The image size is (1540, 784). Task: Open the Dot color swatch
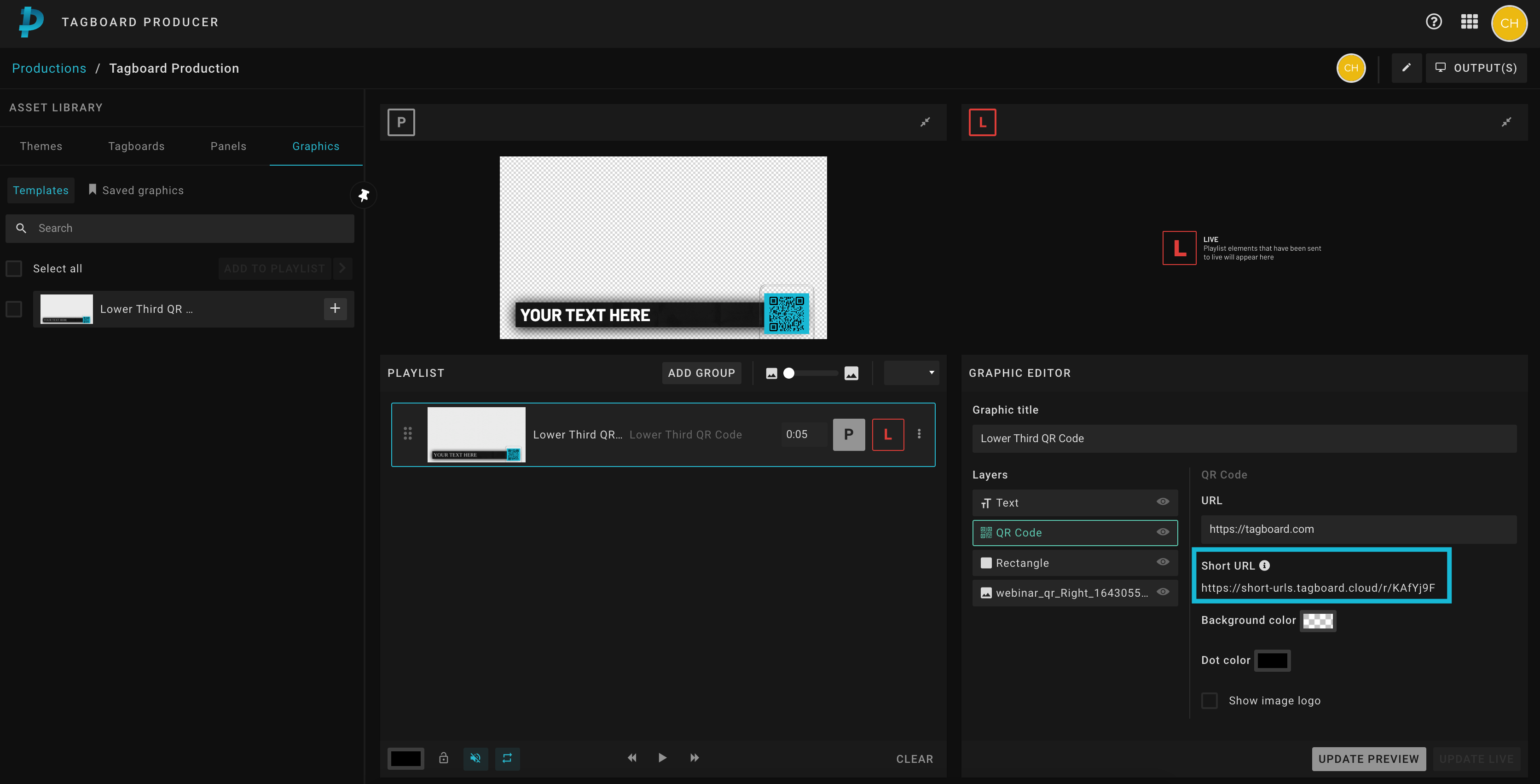coord(1272,661)
